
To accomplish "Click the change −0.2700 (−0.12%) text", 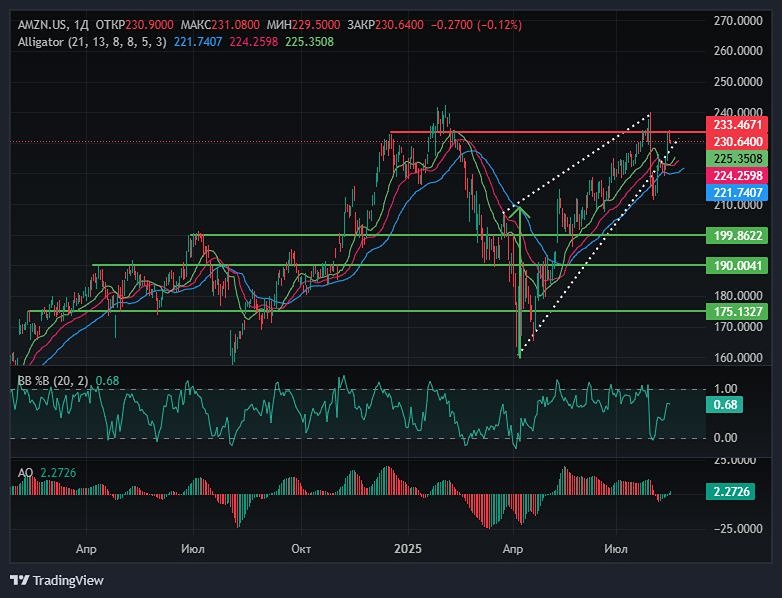I will click(x=477, y=24).
